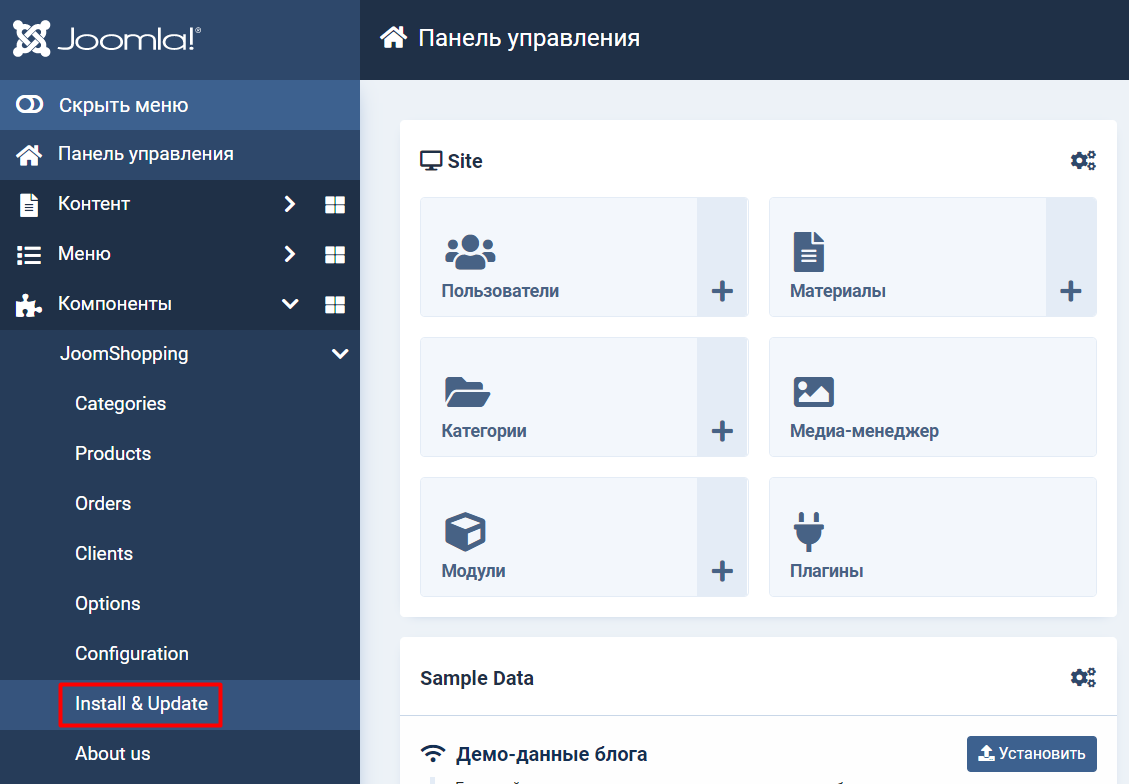Open the Плагины plug icon
This screenshot has width=1129, height=784.
point(809,531)
